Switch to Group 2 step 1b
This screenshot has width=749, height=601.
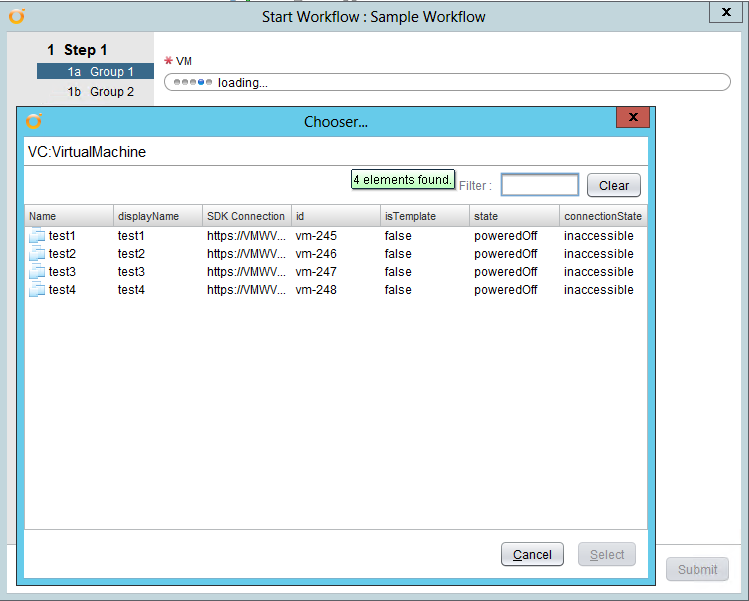96,92
